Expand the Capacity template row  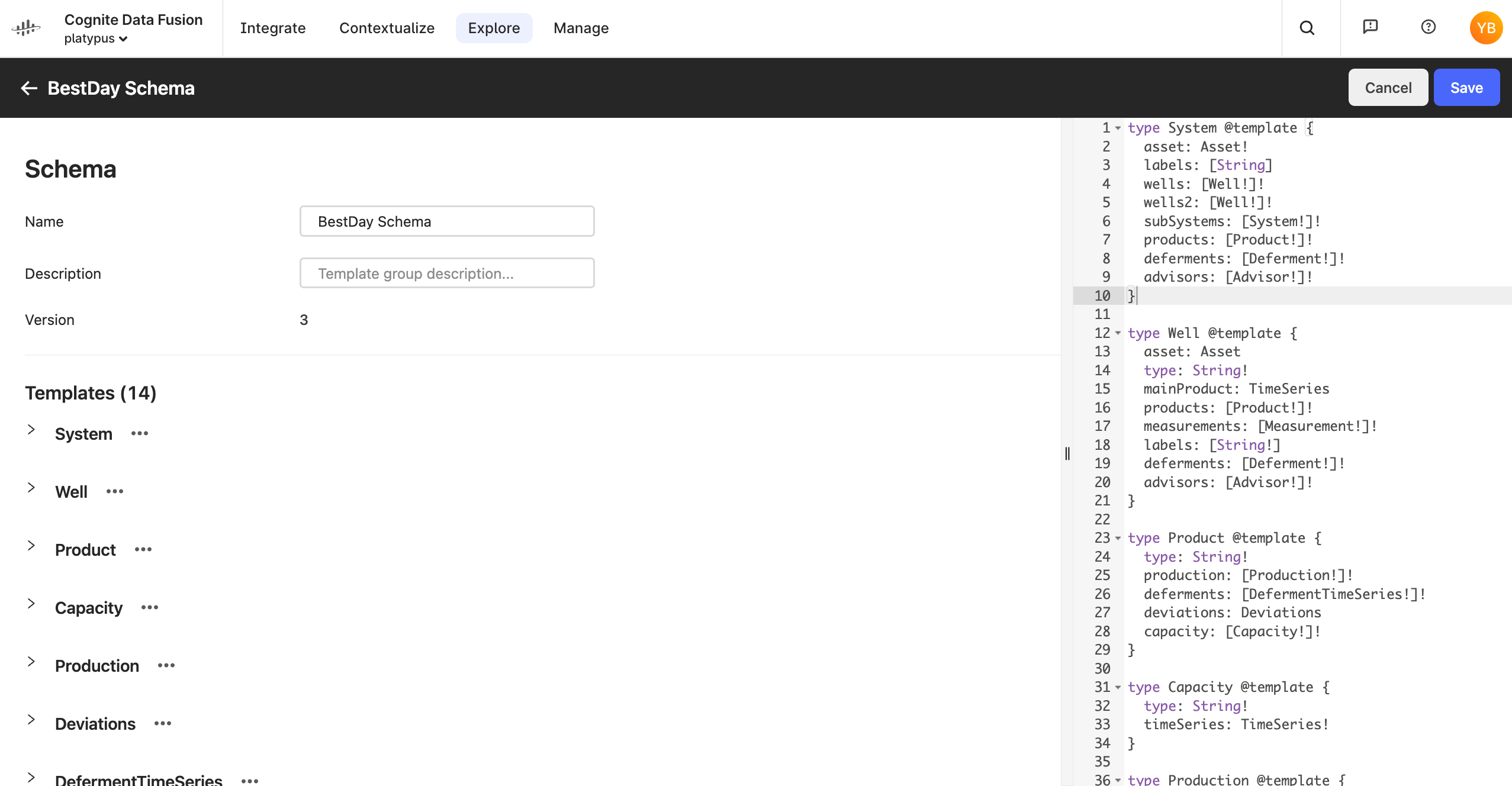pyautogui.click(x=31, y=604)
